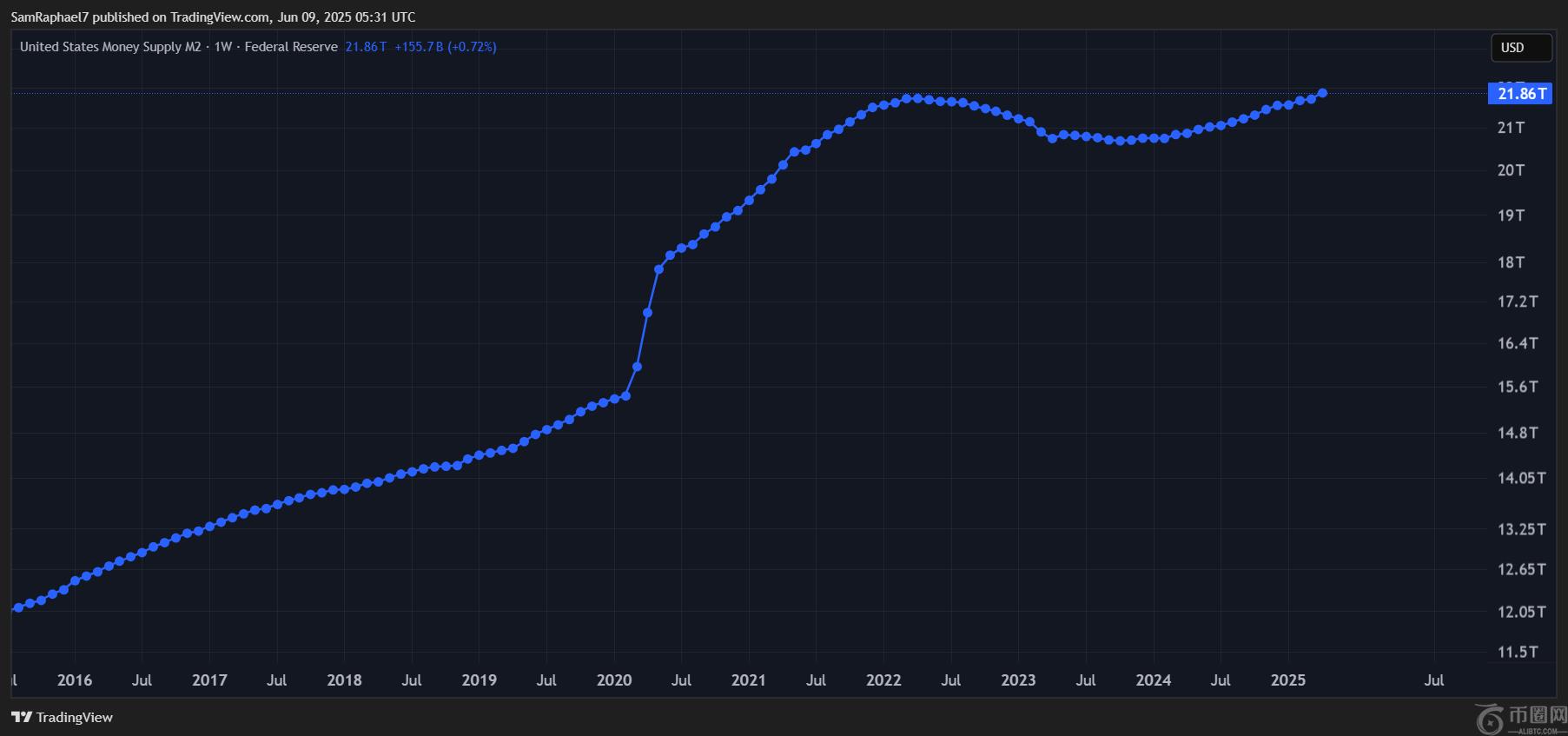Screen dimensions: 1568x736
Task: Click the Federal Reserve source label
Action: point(291,47)
